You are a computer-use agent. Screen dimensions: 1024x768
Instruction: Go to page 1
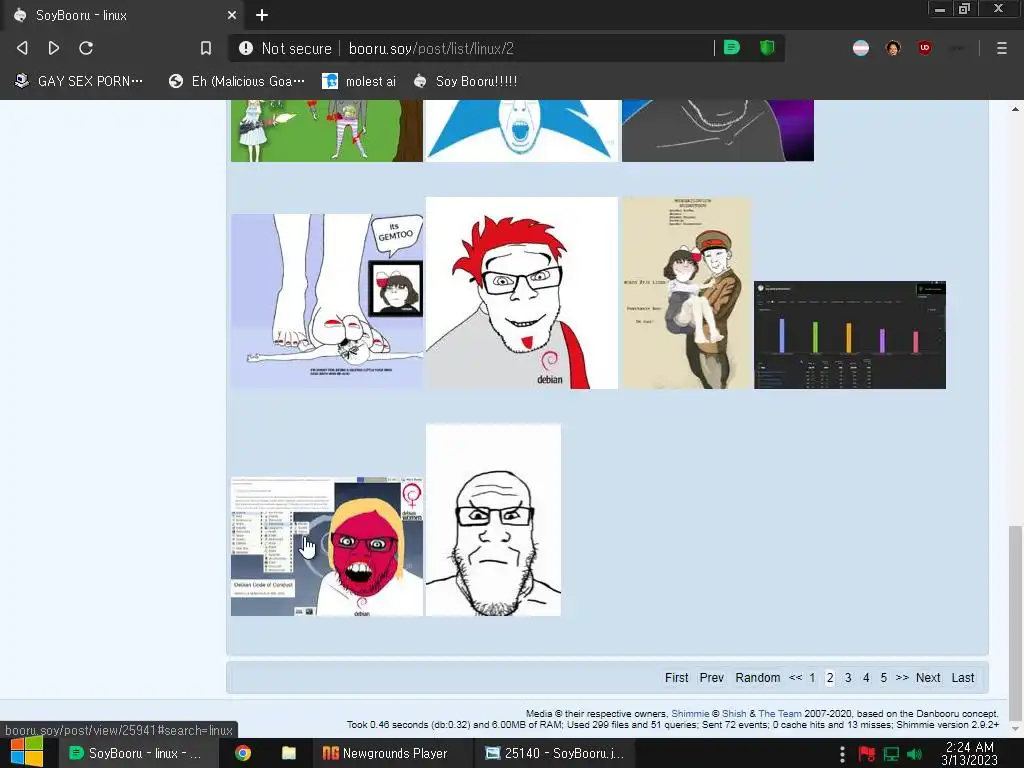click(812, 678)
